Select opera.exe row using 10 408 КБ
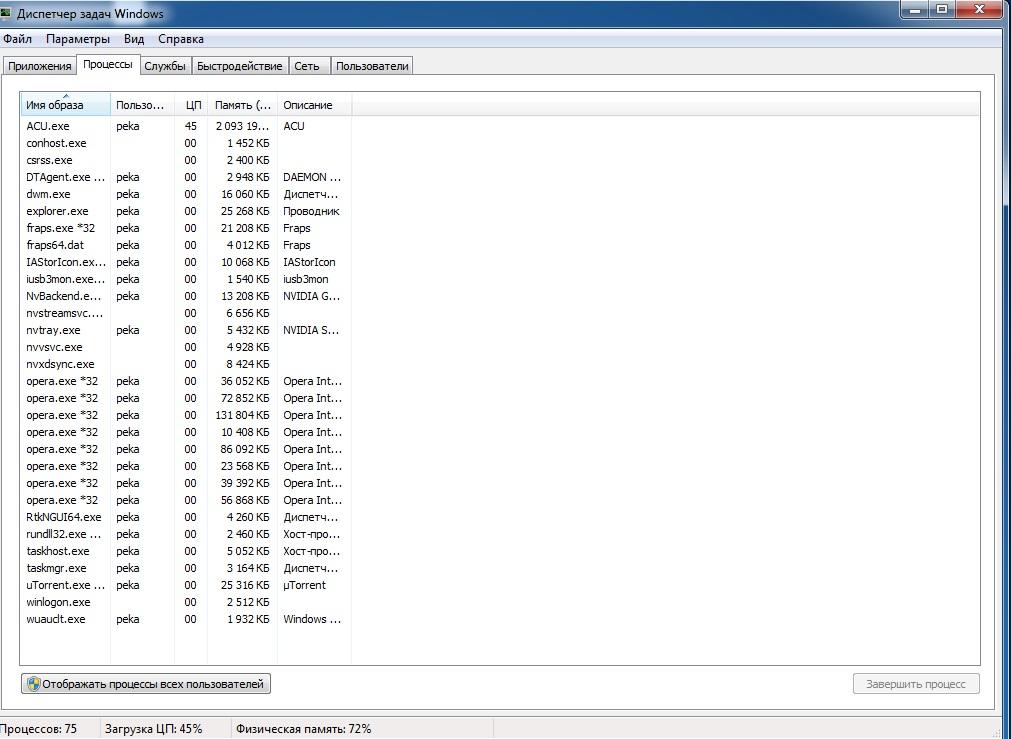The height and width of the screenshot is (739, 1011). coord(186,433)
